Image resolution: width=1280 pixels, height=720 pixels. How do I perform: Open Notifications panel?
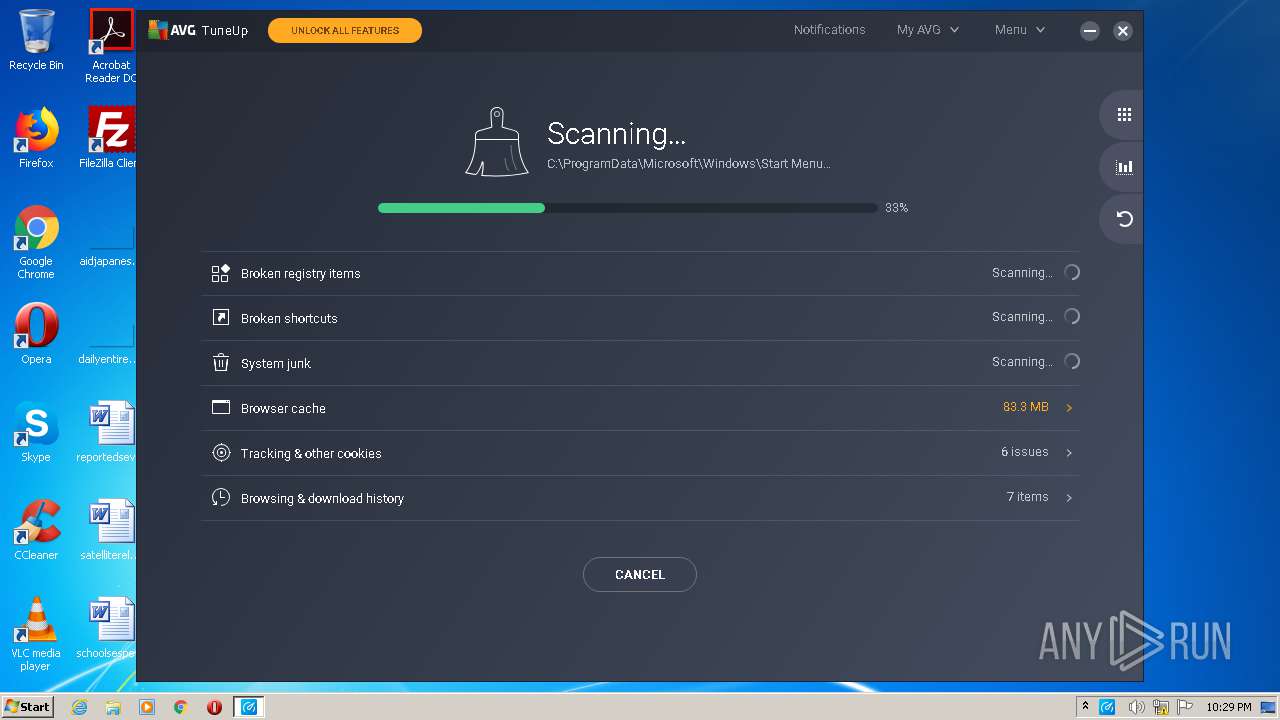pos(830,30)
